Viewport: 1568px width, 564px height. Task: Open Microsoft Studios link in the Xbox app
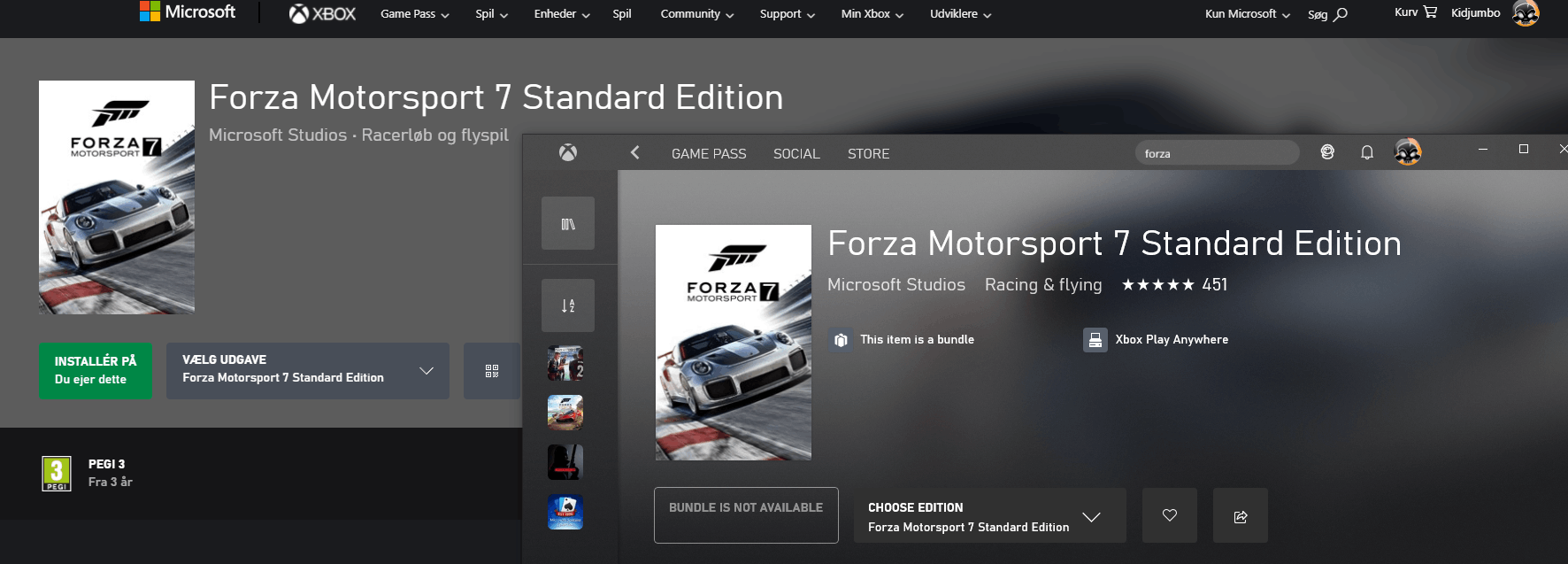tap(896, 285)
